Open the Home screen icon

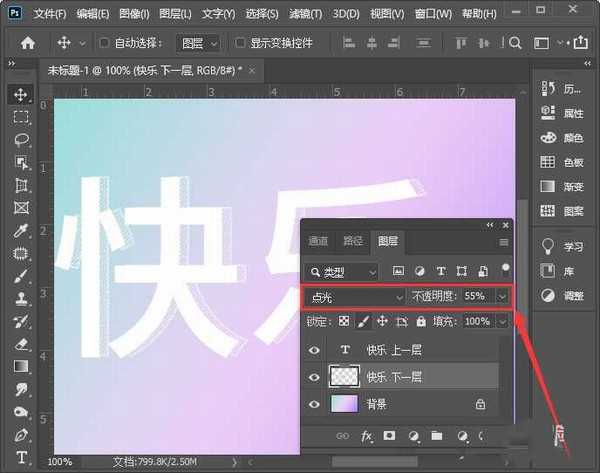pyautogui.click(x=27, y=43)
